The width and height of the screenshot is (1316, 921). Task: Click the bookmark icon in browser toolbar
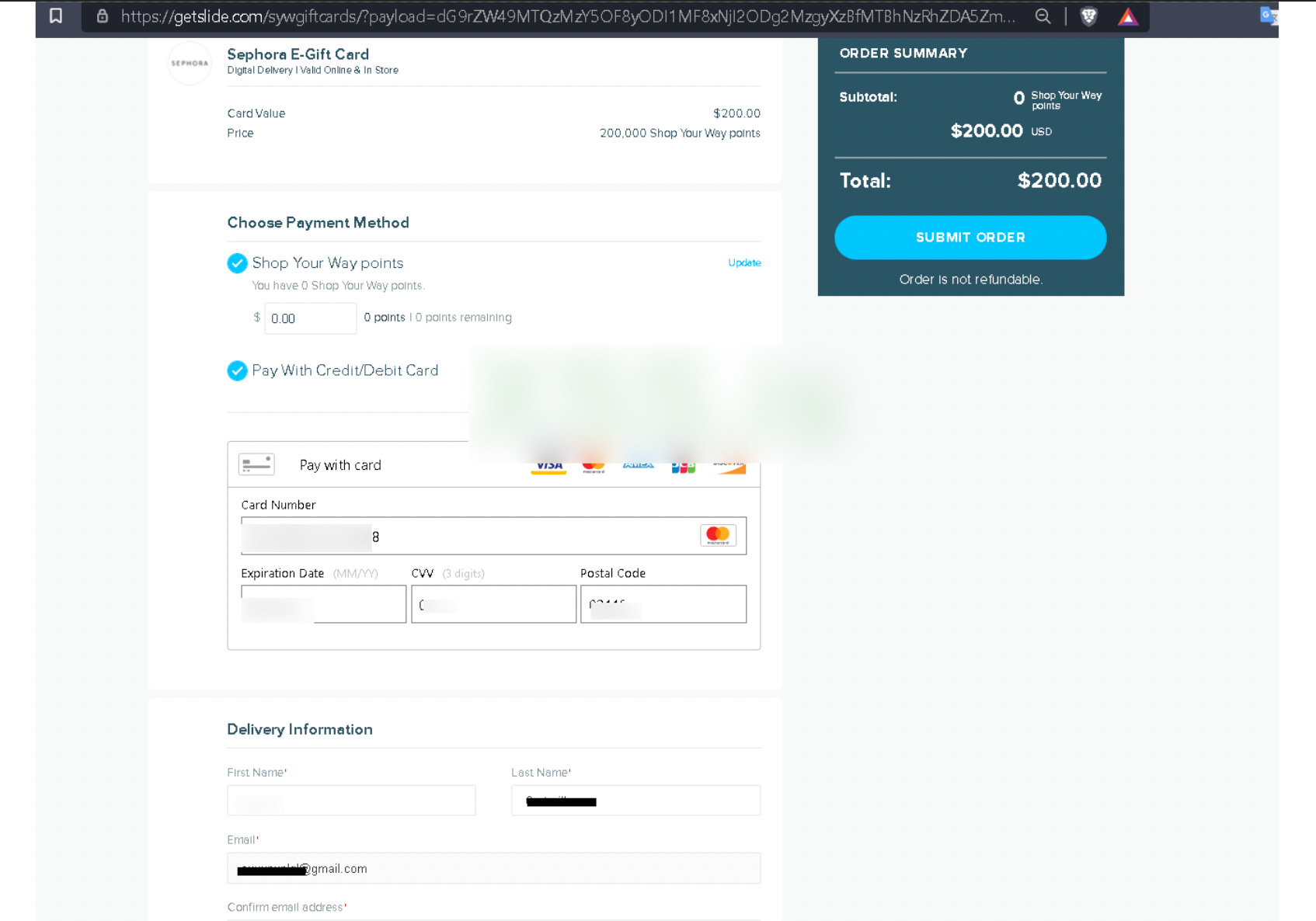pos(56,16)
